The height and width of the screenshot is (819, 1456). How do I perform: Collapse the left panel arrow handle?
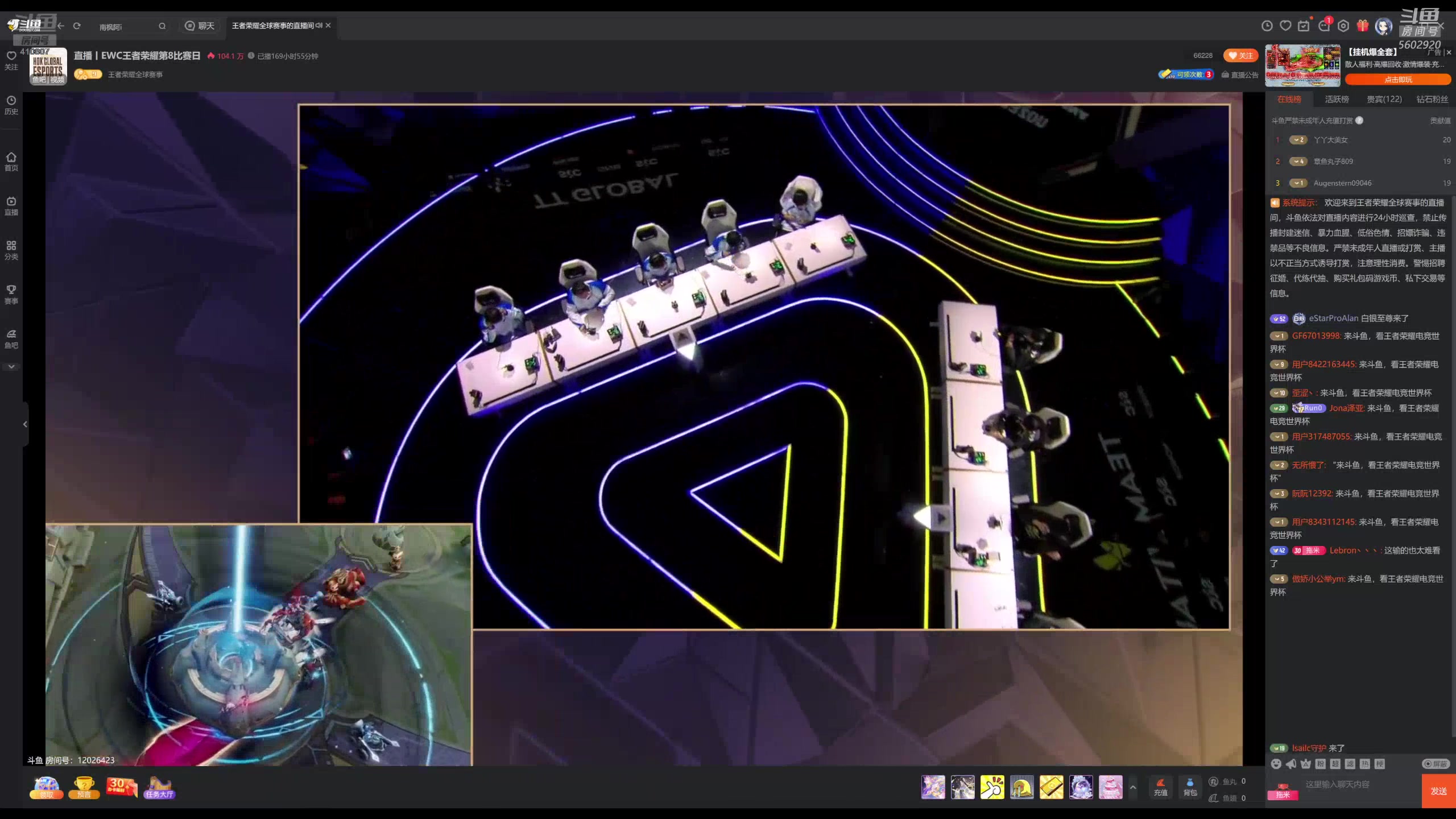pyautogui.click(x=25, y=424)
